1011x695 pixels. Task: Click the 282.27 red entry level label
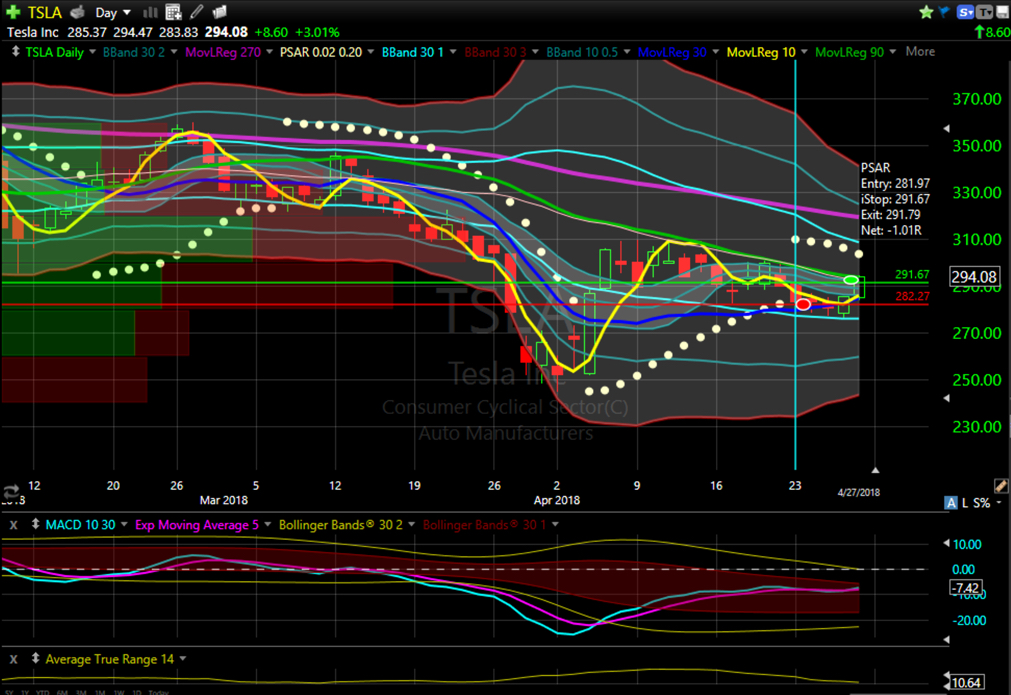[912, 297]
